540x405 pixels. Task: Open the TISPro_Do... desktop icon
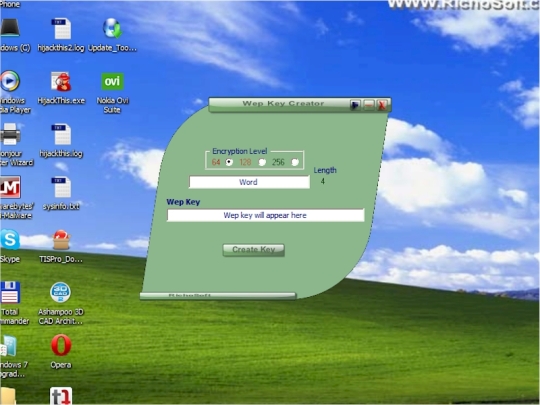61,240
